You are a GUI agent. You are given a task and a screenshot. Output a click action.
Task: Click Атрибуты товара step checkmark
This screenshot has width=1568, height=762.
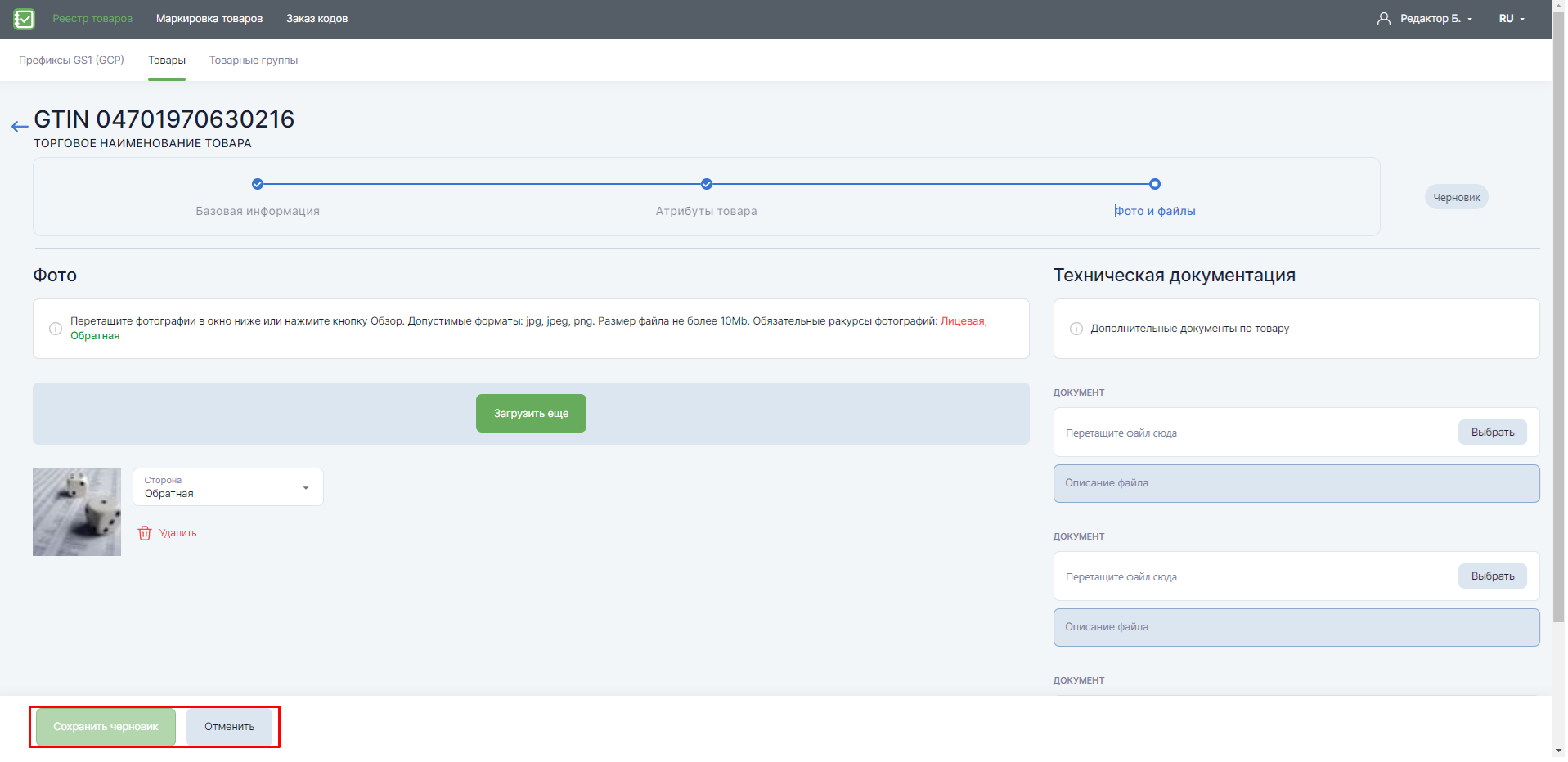pos(707,184)
